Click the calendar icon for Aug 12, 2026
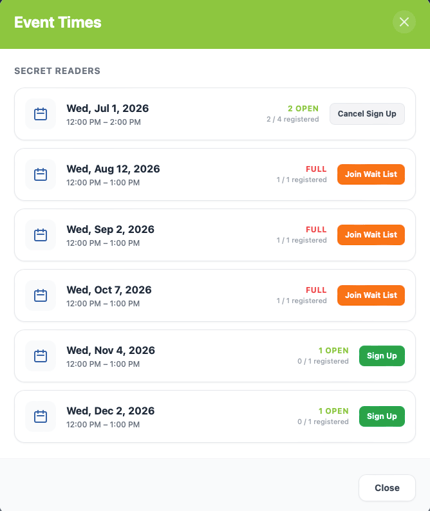This screenshot has height=511, width=430. coord(40,174)
